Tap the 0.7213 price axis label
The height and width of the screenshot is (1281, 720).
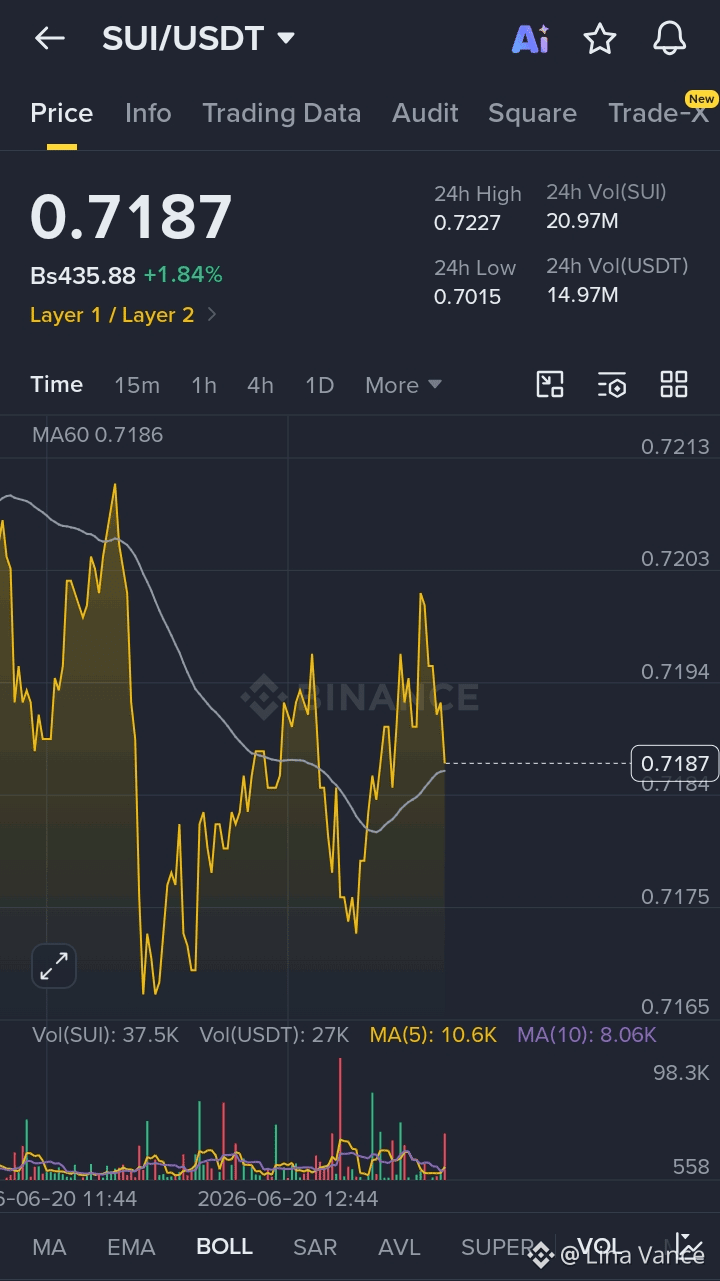coord(675,447)
